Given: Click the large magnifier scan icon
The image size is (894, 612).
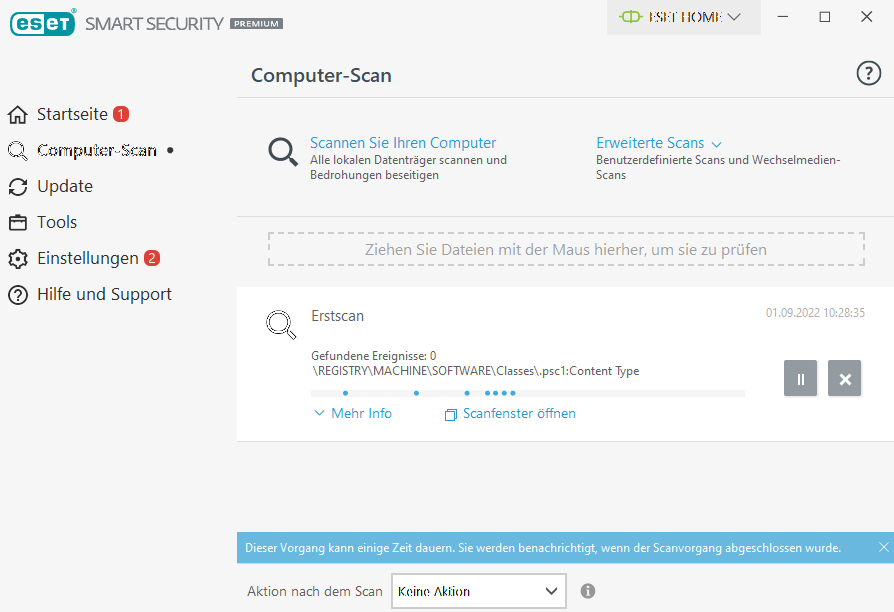Looking at the screenshot, I should pyautogui.click(x=283, y=152).
